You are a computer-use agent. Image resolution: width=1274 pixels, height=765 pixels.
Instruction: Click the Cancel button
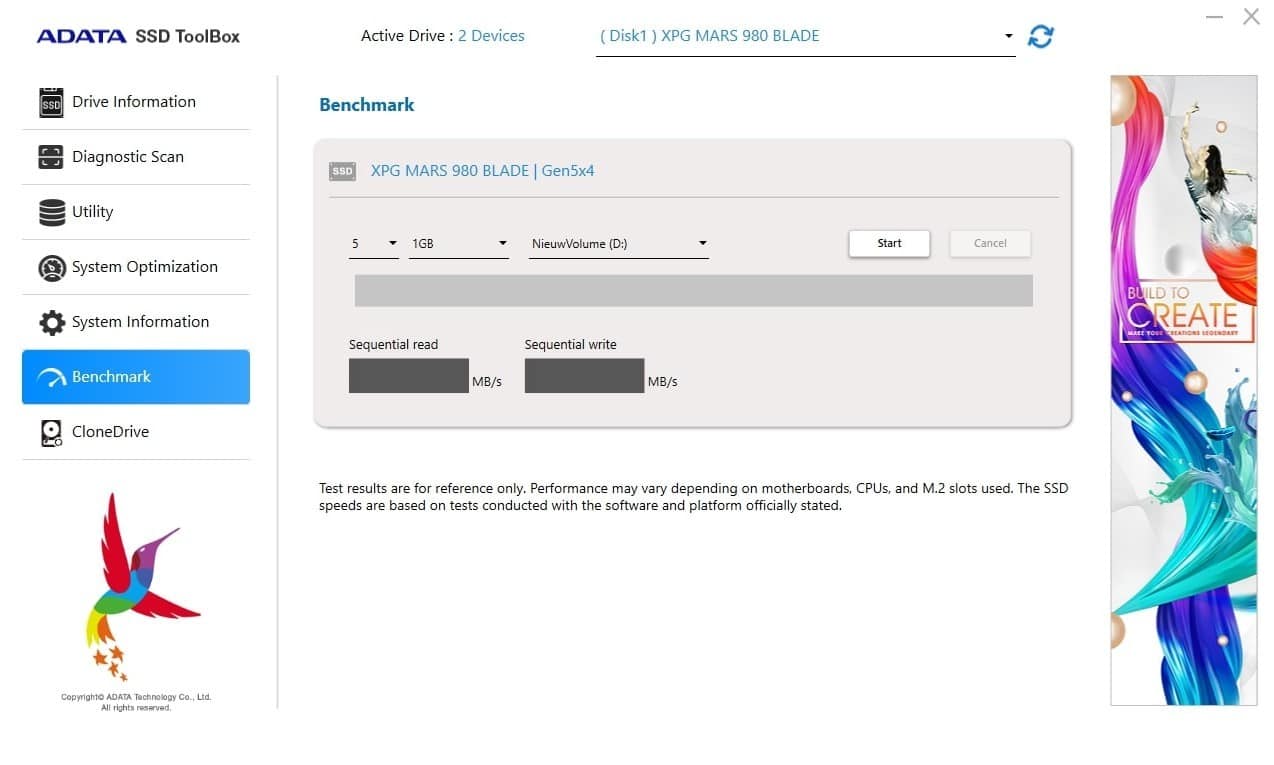[x=990, y=243]
